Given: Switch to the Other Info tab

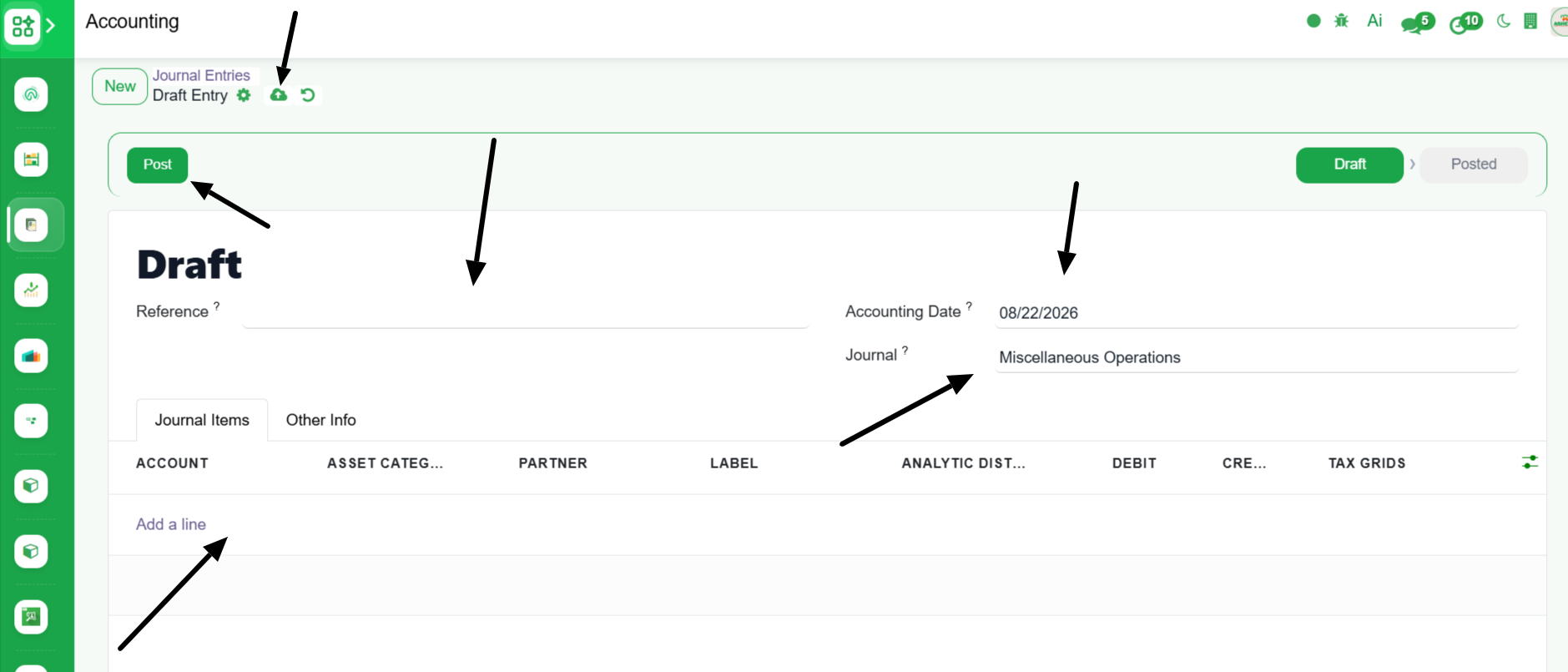Looking at the screenshot, I should [321, 420].
